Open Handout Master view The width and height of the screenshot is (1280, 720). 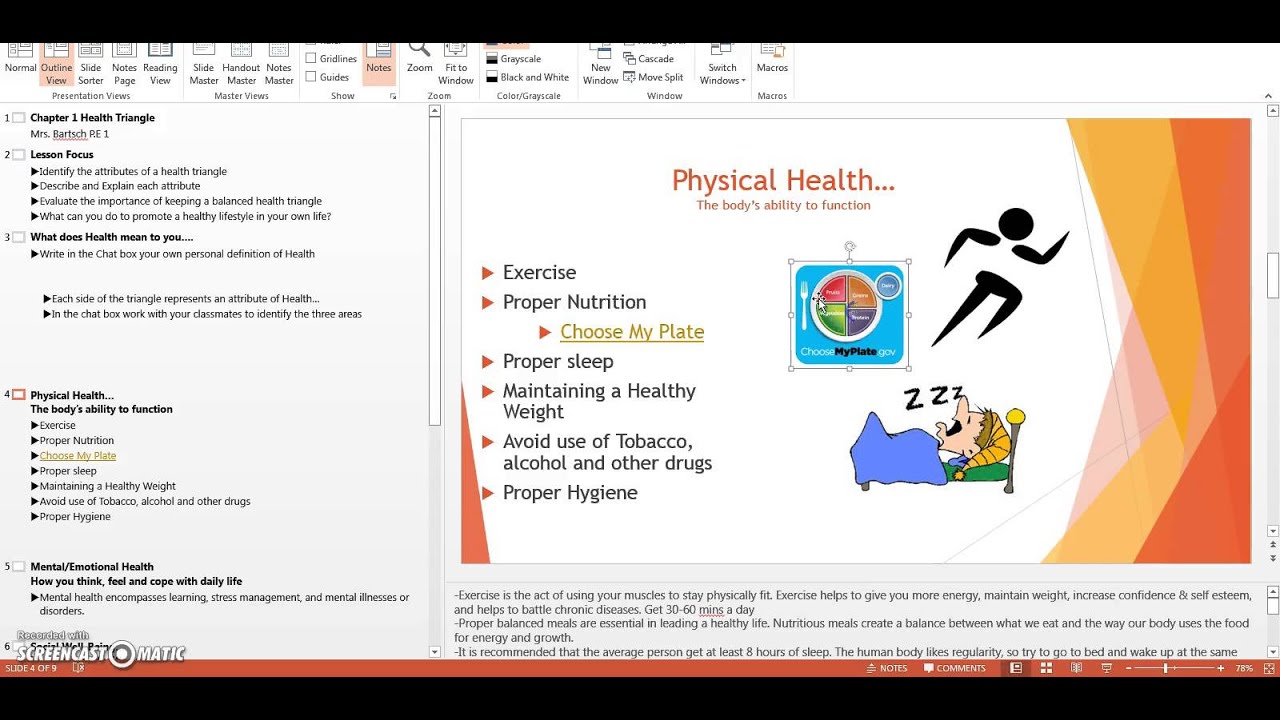tap(241, 63)
